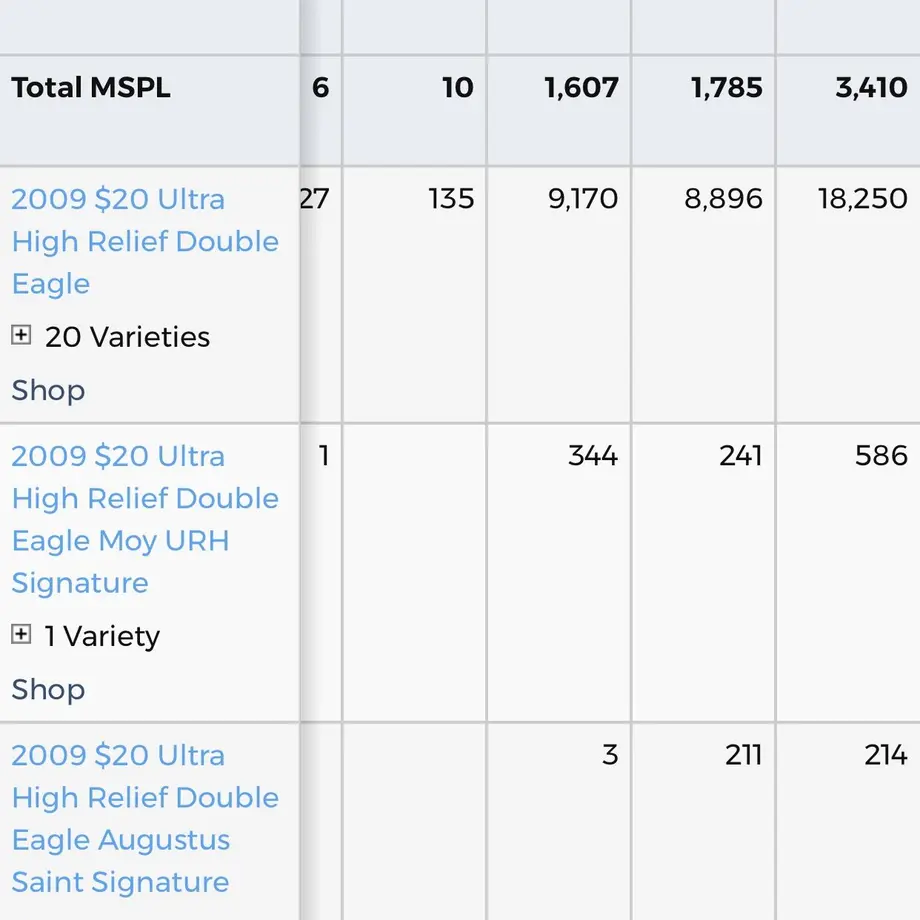Click Shop under the 1 Variety row

48,690
